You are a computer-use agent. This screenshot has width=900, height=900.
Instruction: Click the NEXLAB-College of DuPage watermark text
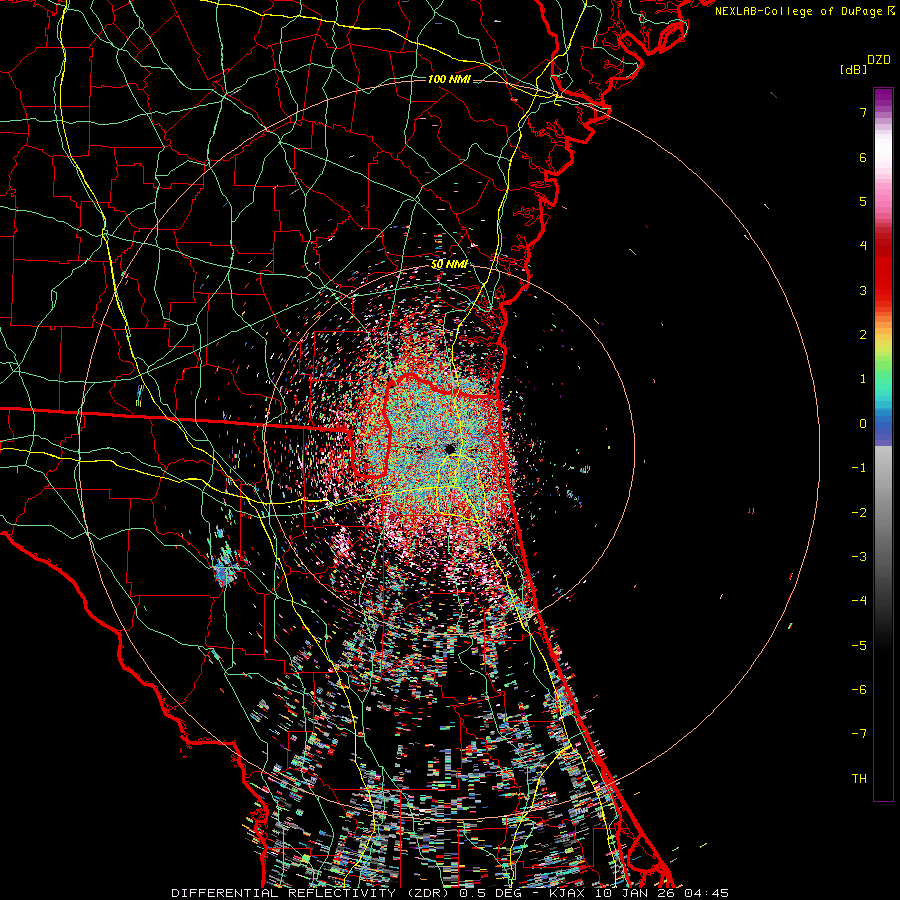click(804, 11)
